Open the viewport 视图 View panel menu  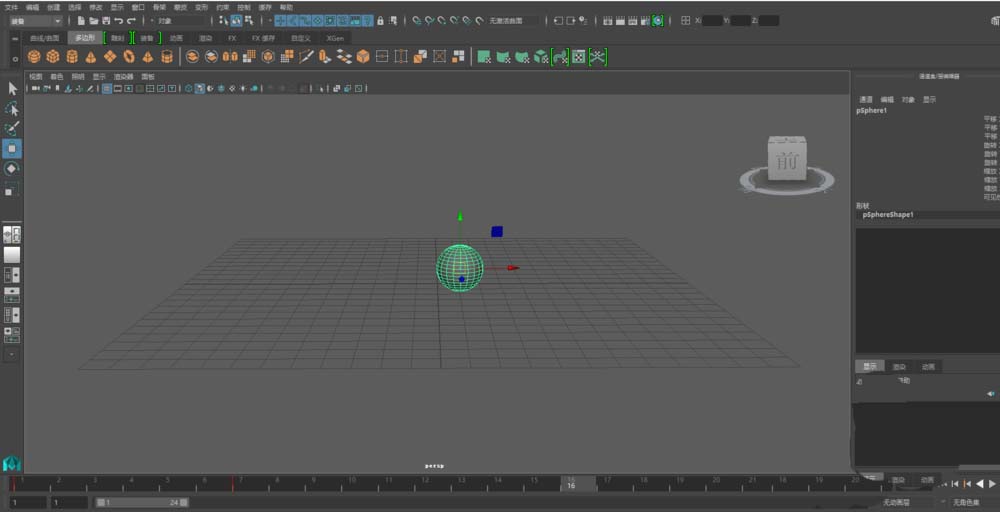(x=35, y=77)
